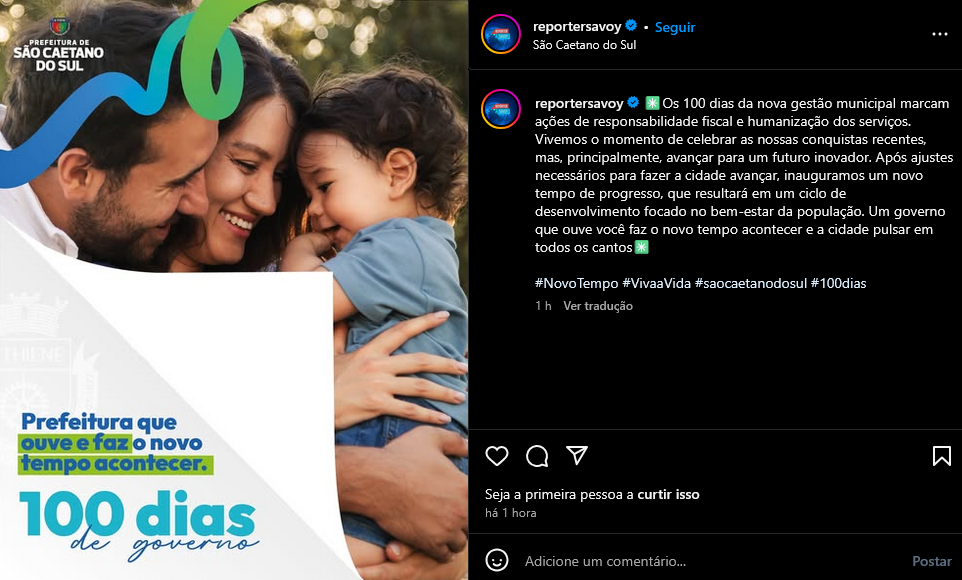Open the #saocaetanodosul hashtag
The width and height of the screenshot is (962, 580).
750,283
